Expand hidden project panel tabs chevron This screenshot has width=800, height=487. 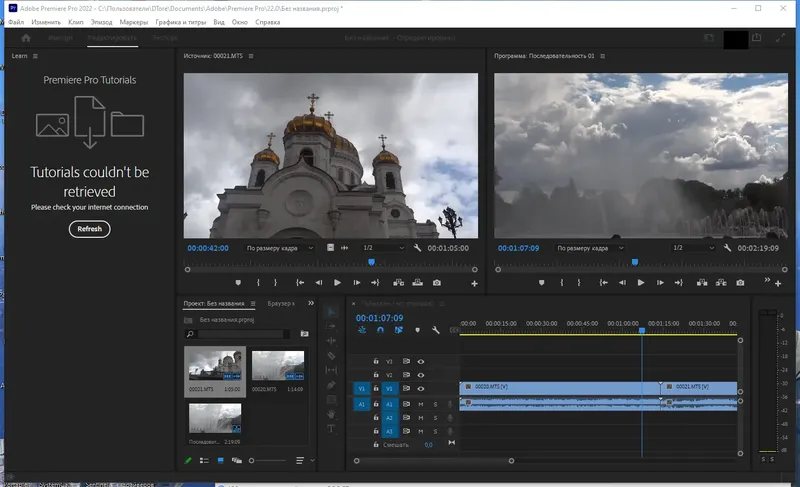(x=309, y=303)
